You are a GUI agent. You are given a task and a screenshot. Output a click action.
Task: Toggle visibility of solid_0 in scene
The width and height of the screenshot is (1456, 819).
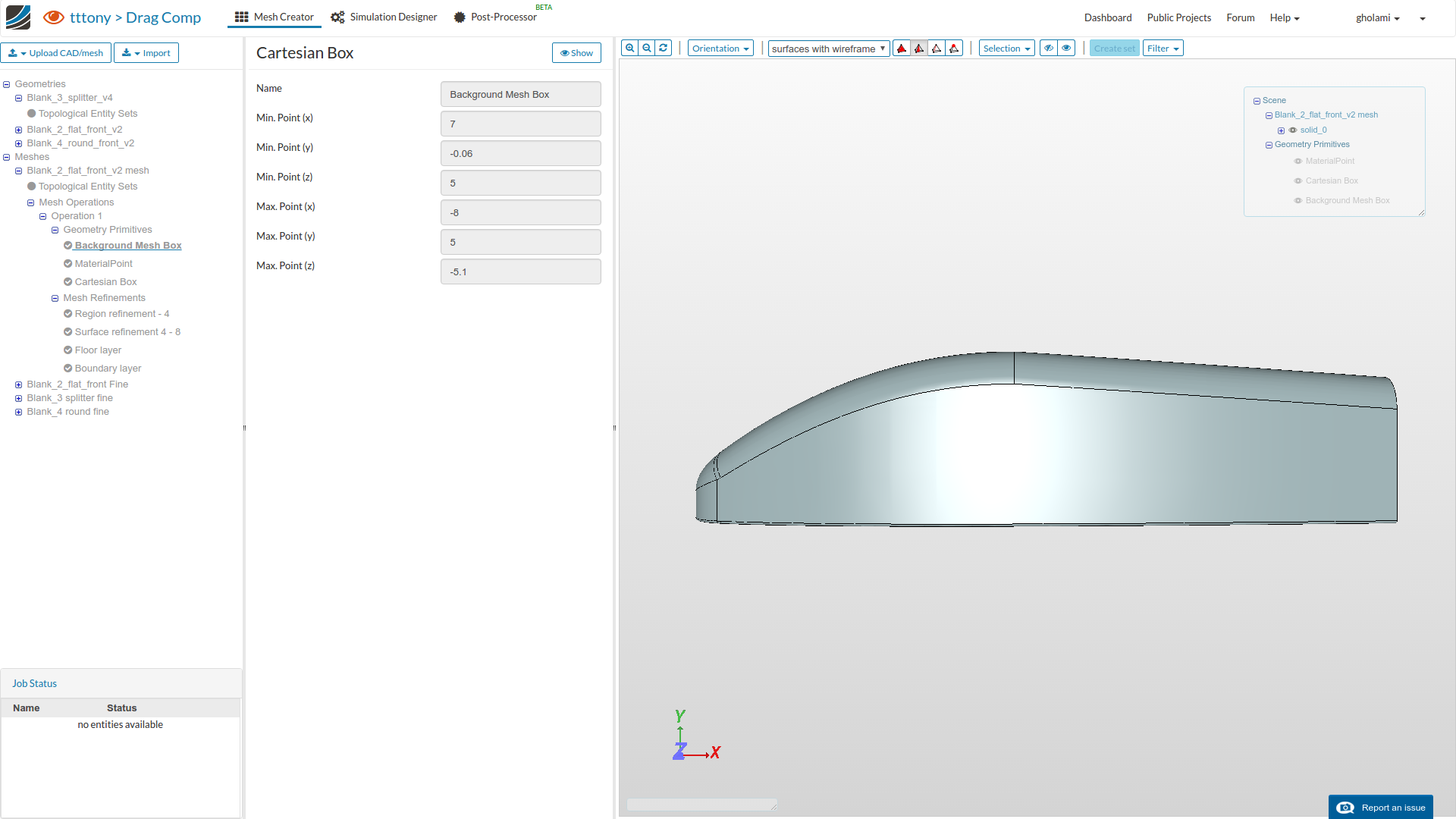(1293, 130)
